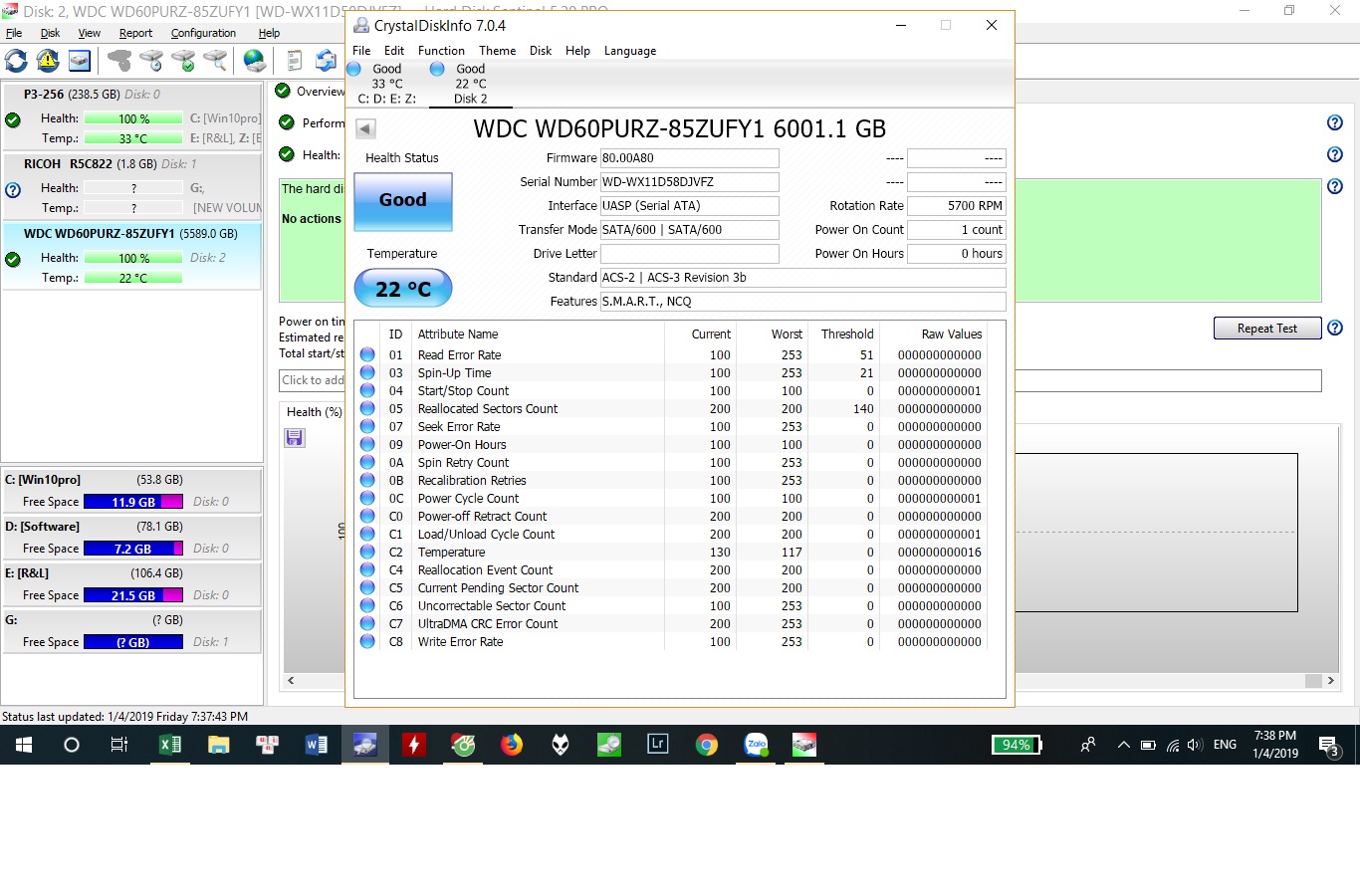Open File Explorer from the taskbar
1360x896 pixels.
(x=219, y=745)
